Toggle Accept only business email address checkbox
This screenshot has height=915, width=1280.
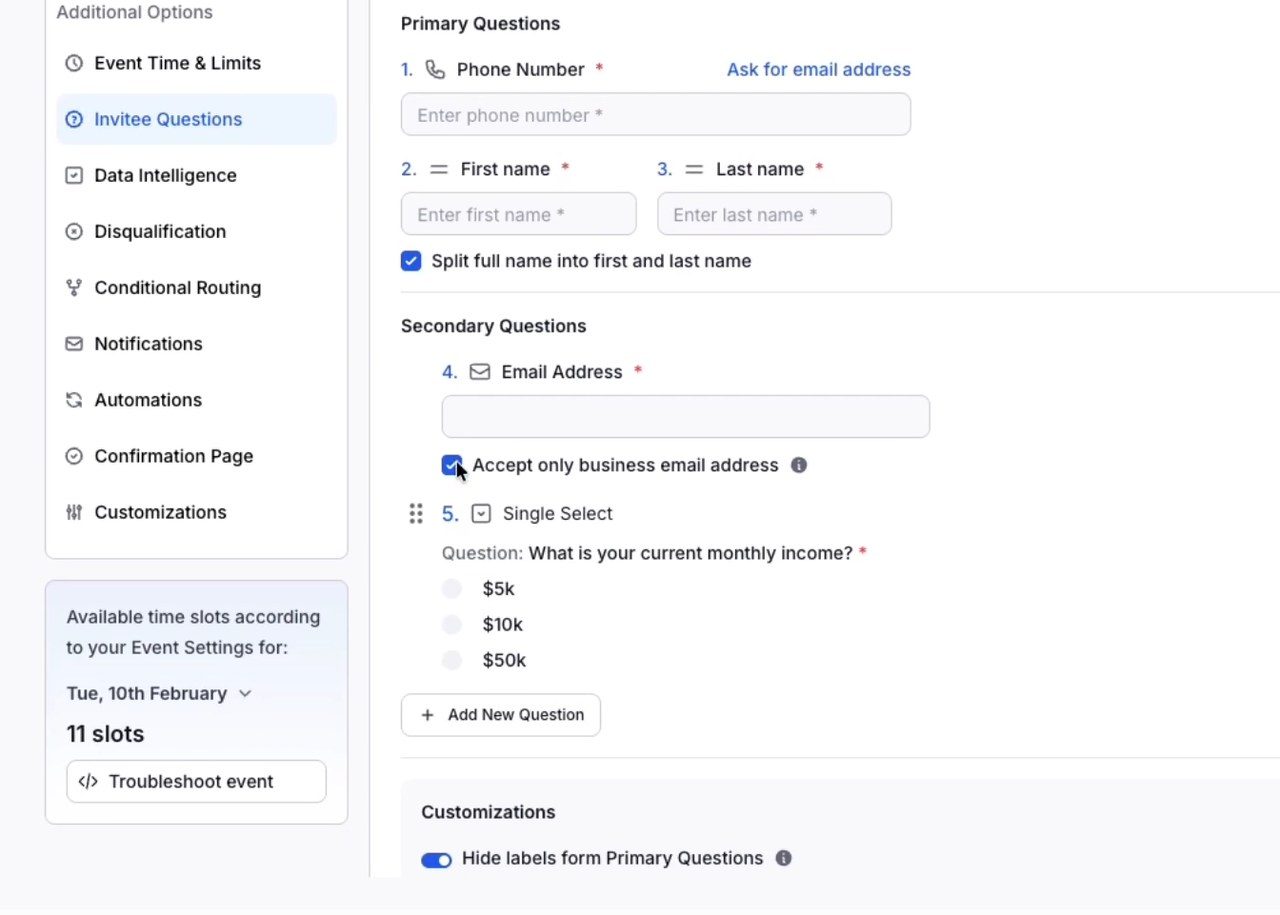[x=452, y=465]
